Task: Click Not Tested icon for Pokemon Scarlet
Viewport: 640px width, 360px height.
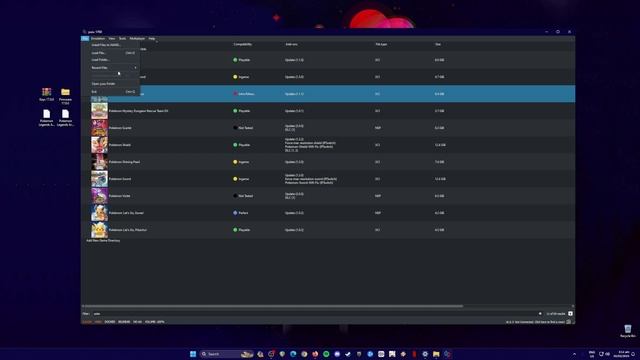Action: coord(235,128)
